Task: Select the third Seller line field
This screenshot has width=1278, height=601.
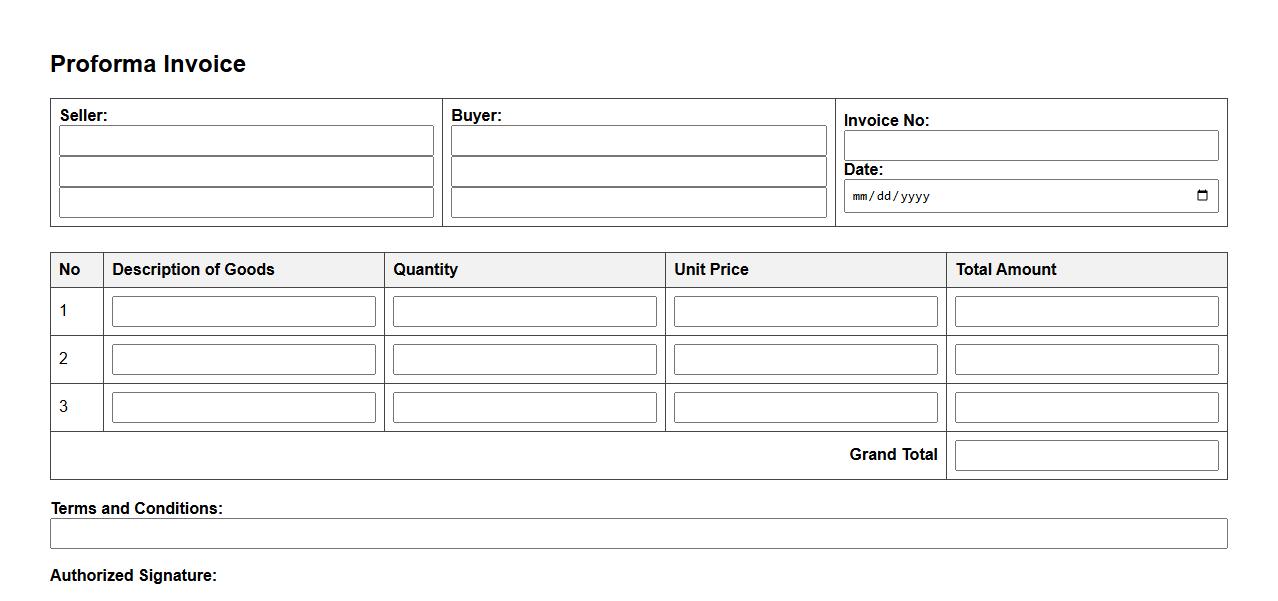Action: [x=246, y=202]
